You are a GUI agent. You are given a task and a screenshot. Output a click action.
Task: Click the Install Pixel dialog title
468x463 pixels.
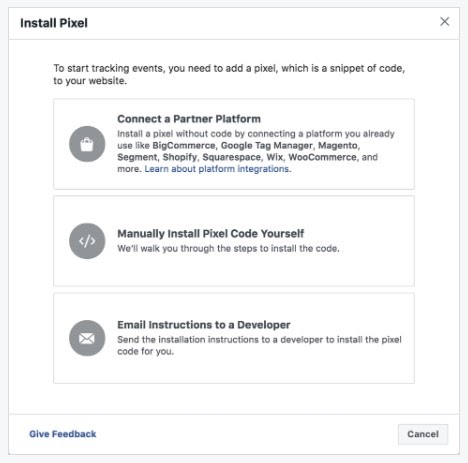pyautogui.click(x=54, y=23)
